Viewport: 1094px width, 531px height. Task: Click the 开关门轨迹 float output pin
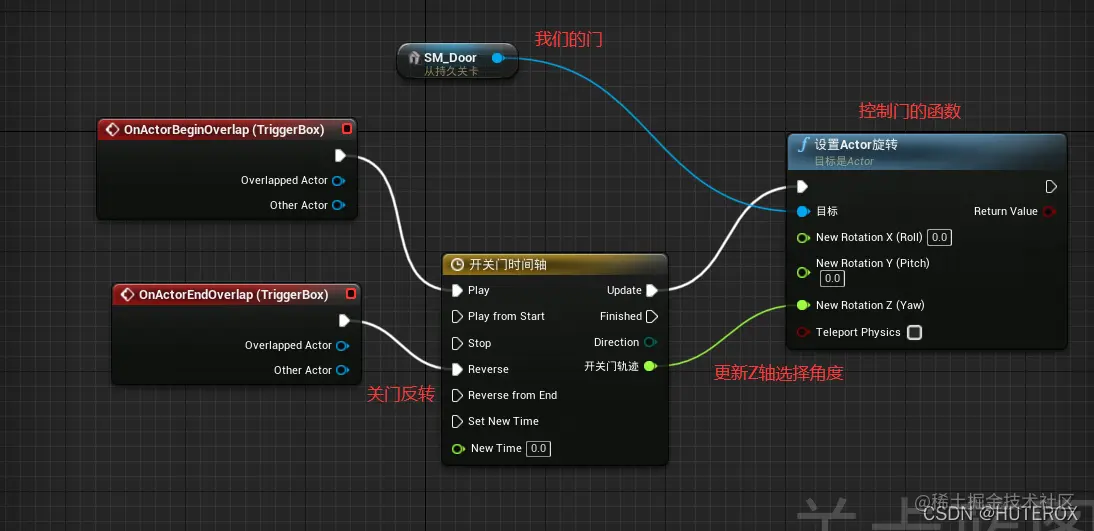point(650,366)
